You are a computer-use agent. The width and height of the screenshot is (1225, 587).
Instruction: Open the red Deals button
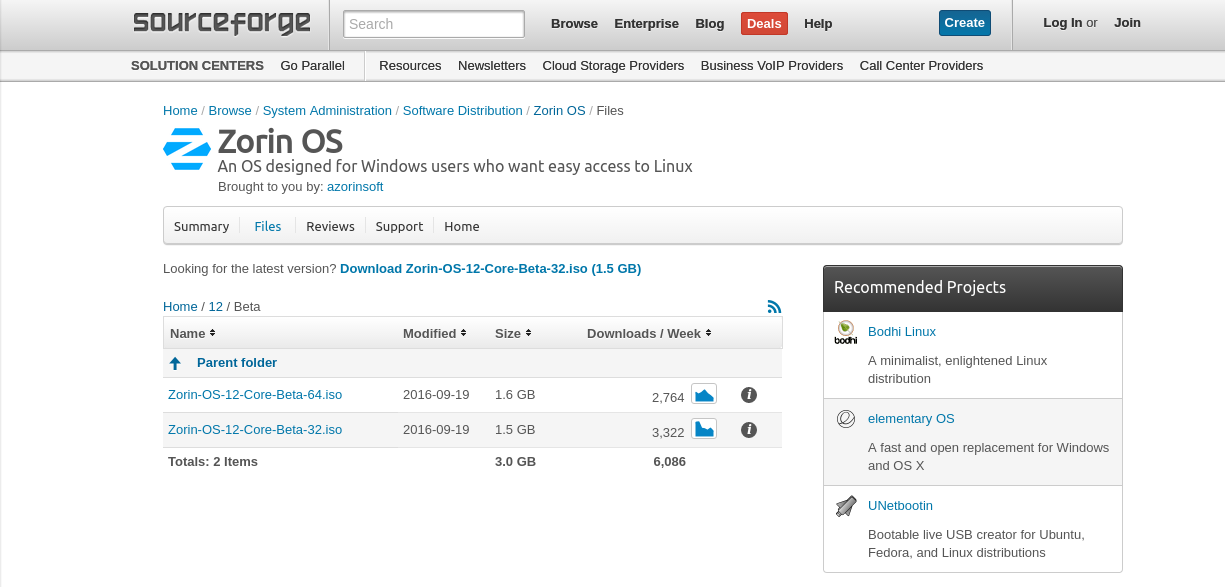click(x=764, y=24)
